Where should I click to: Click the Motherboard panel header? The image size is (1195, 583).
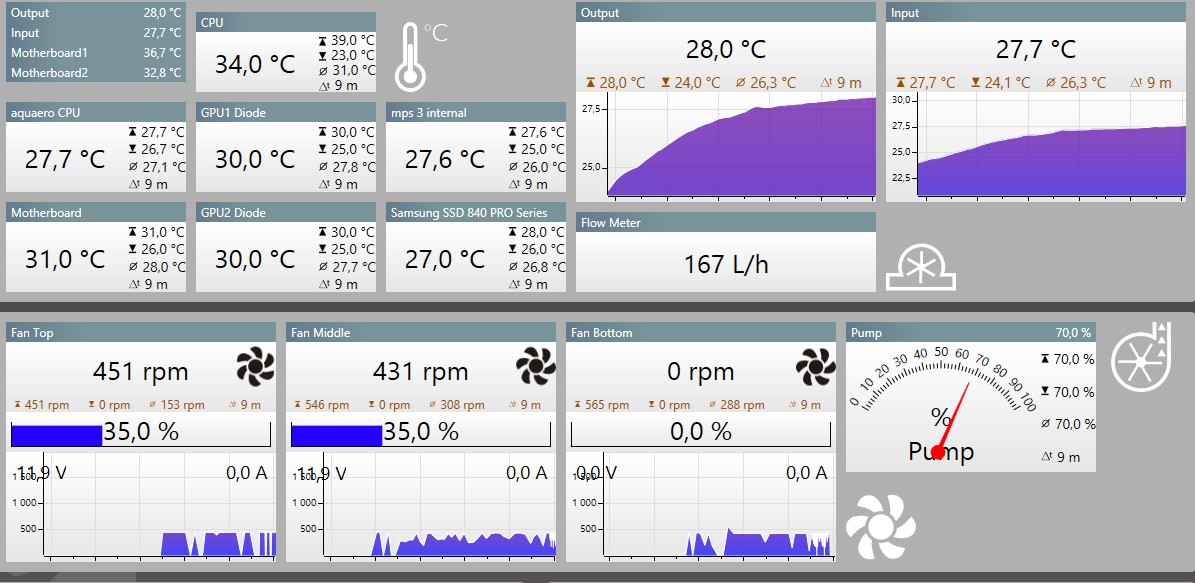[96, 212]
